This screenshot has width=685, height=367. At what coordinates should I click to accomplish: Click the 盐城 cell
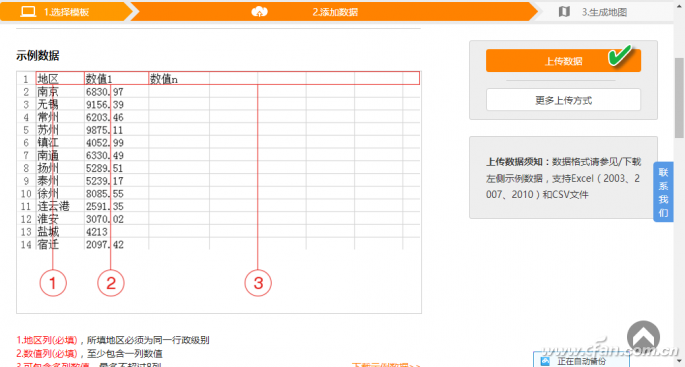point(60,232)
